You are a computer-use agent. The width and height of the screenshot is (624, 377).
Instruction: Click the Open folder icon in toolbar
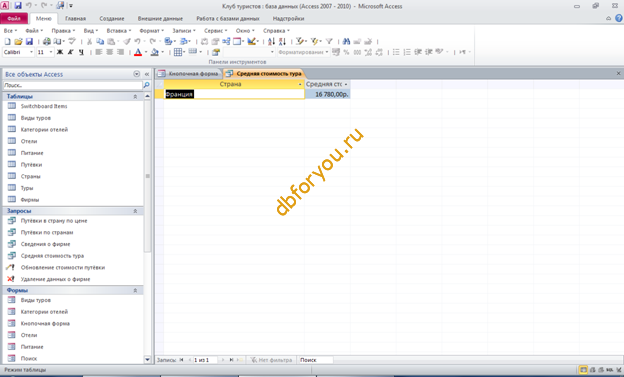[18, 41]
